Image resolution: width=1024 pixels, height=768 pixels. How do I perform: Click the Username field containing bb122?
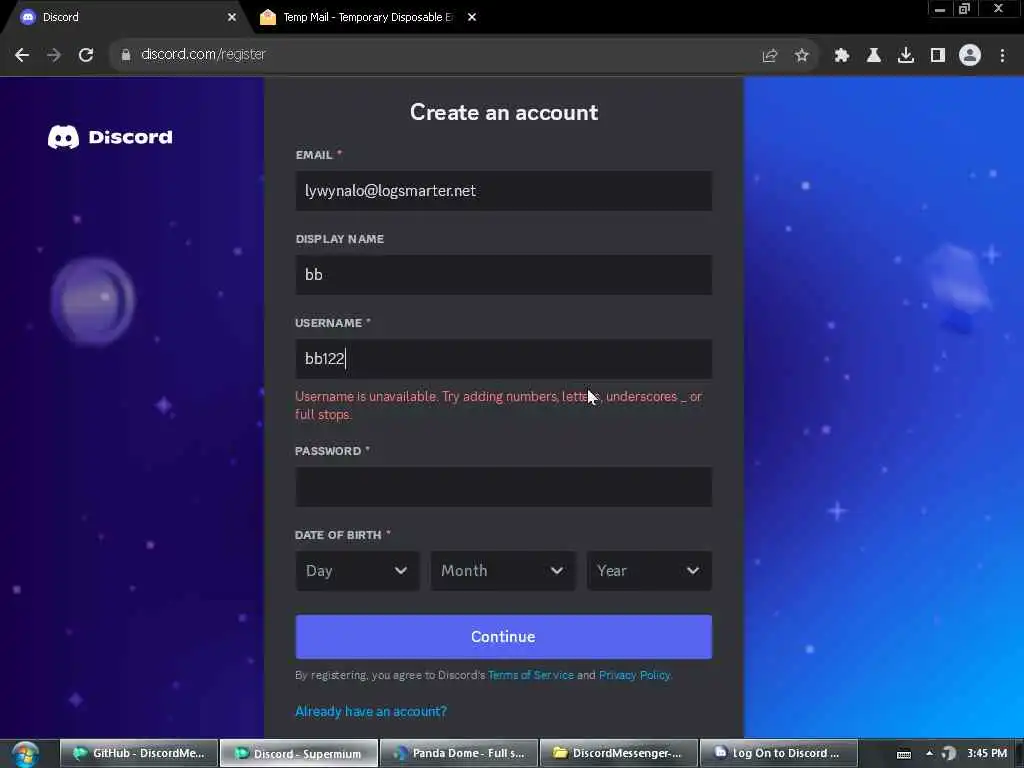point(504,359)
